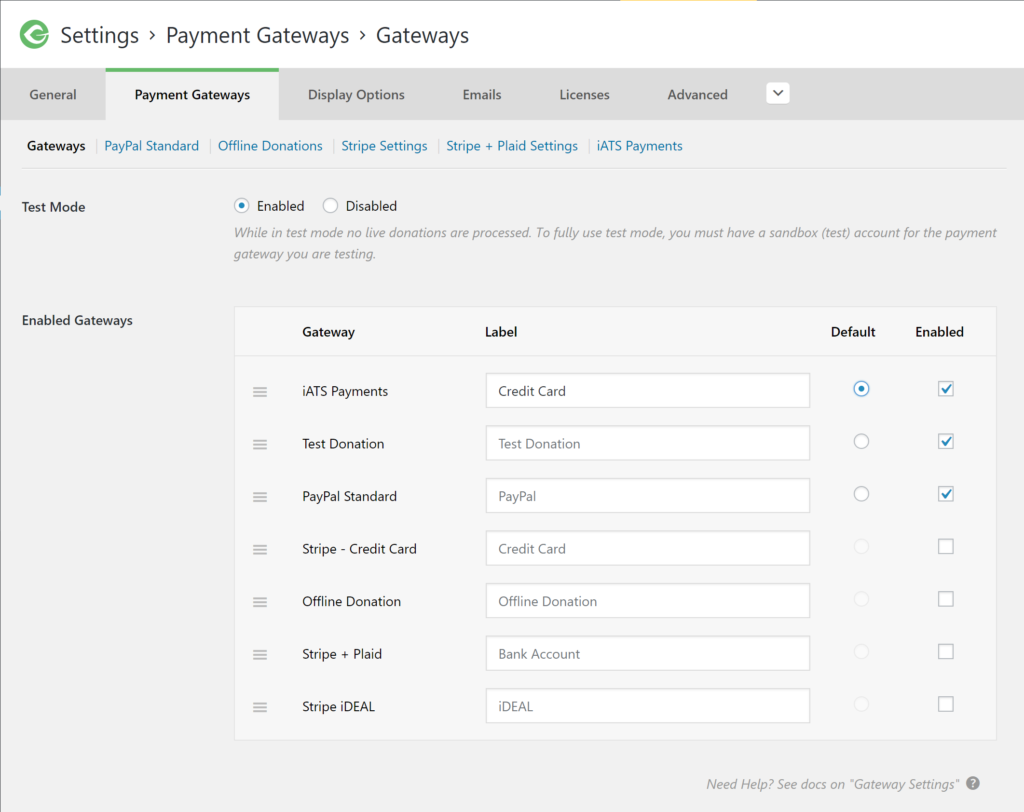Edit the Bank Account label field
The image size is (1024, 812).
point(648,653)
